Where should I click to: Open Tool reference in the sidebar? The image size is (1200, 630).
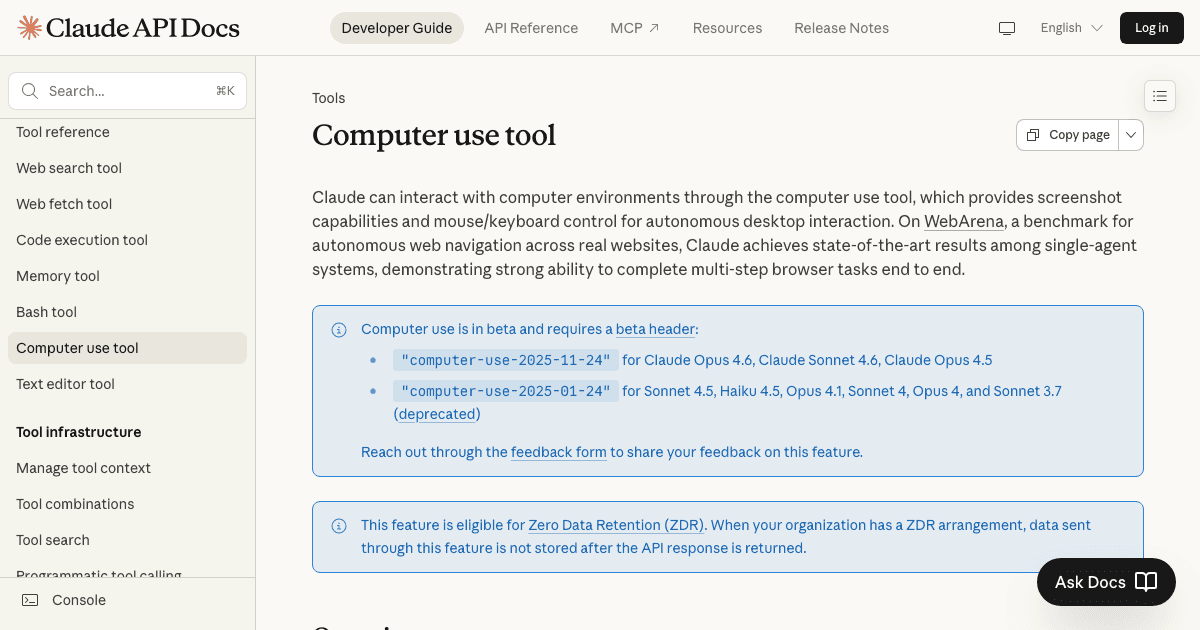pos(63,132)
